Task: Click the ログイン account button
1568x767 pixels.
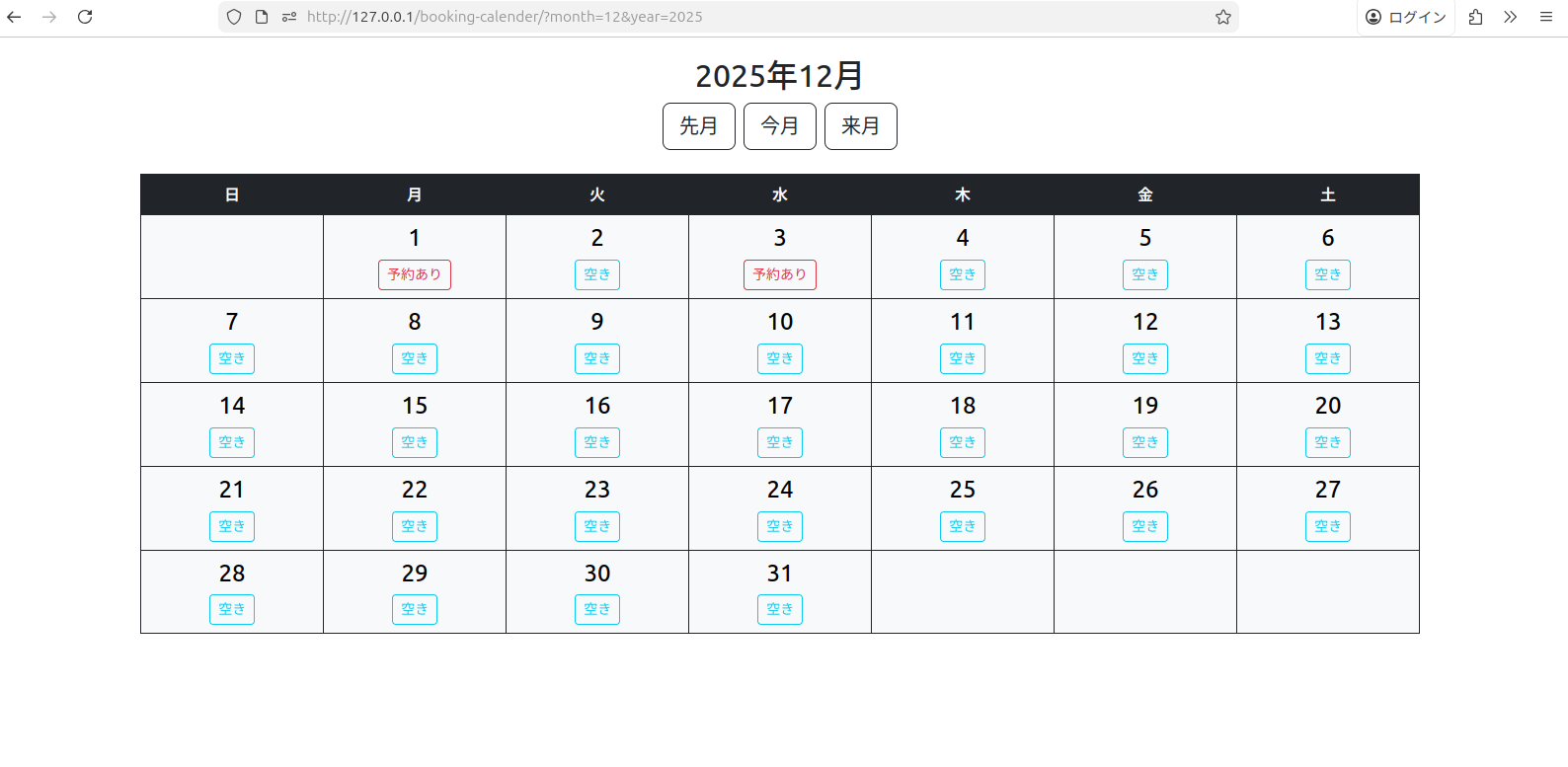Action: 1406,17
